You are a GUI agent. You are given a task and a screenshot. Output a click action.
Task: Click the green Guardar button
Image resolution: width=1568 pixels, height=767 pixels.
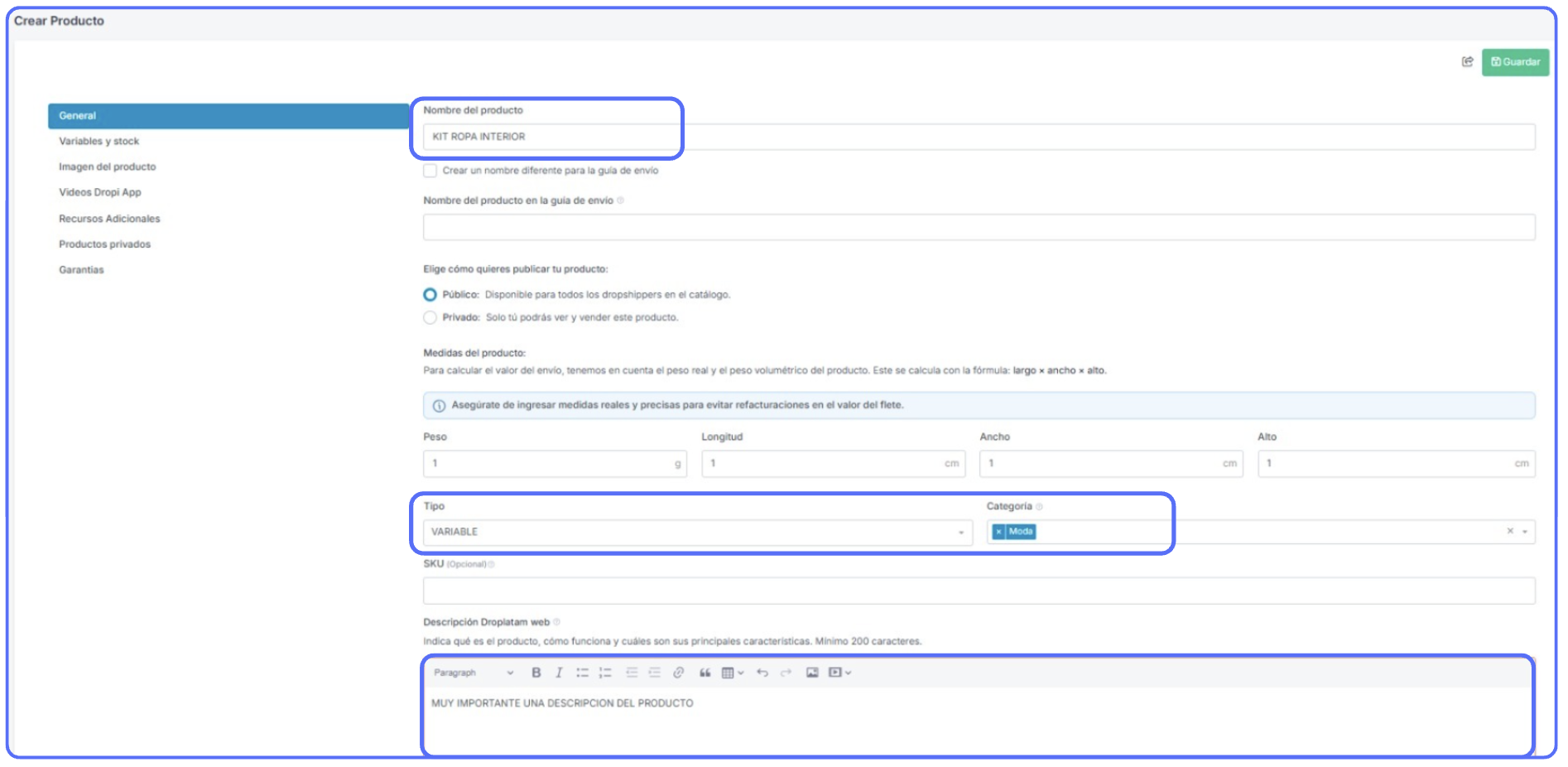coord(1515,62)
